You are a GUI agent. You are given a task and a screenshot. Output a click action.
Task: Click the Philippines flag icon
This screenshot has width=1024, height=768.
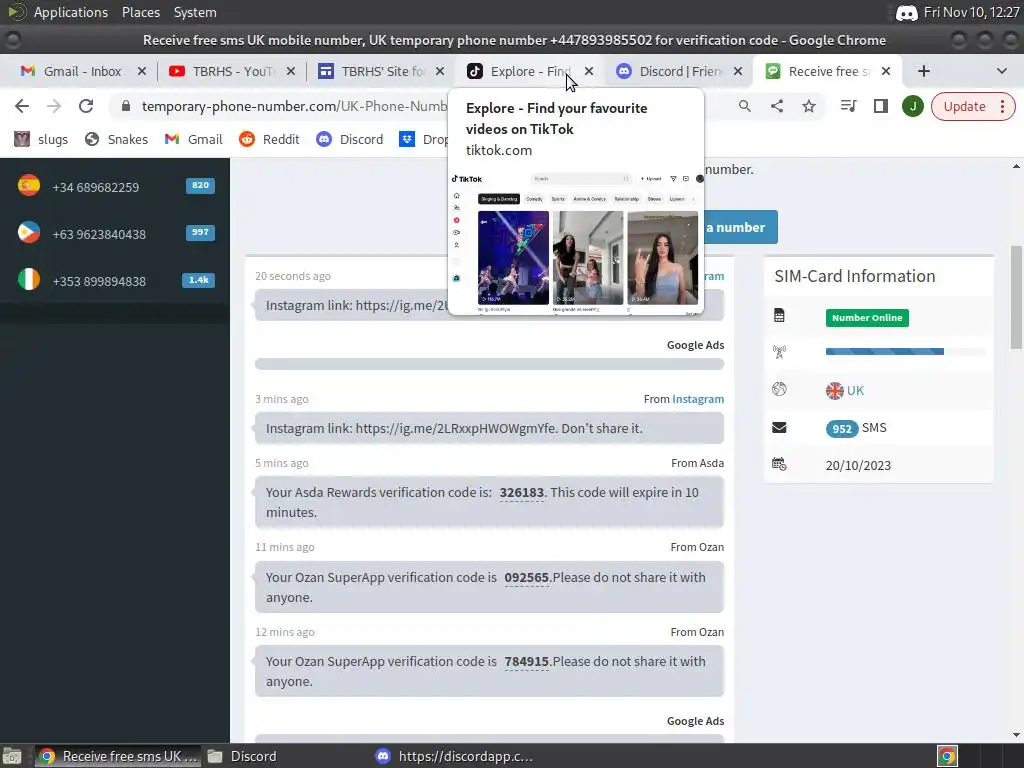[29, 232]
